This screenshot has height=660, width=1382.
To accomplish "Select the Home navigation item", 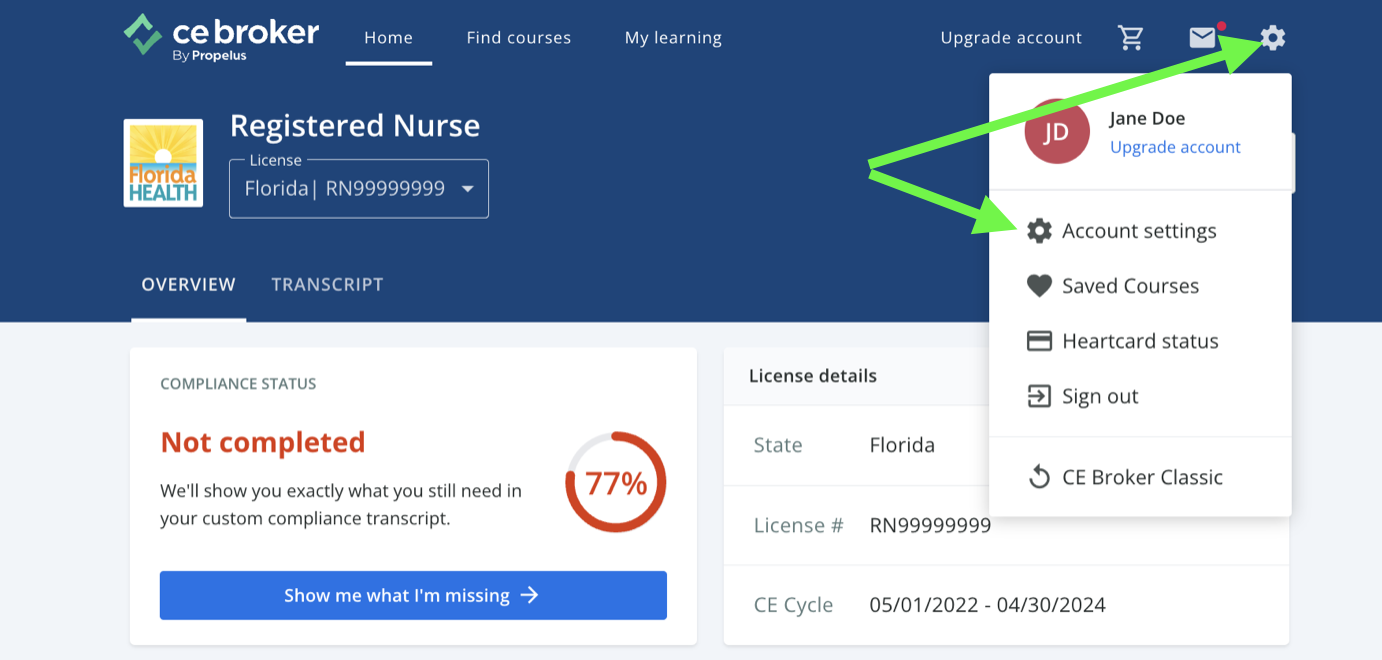I will (388, 38).
